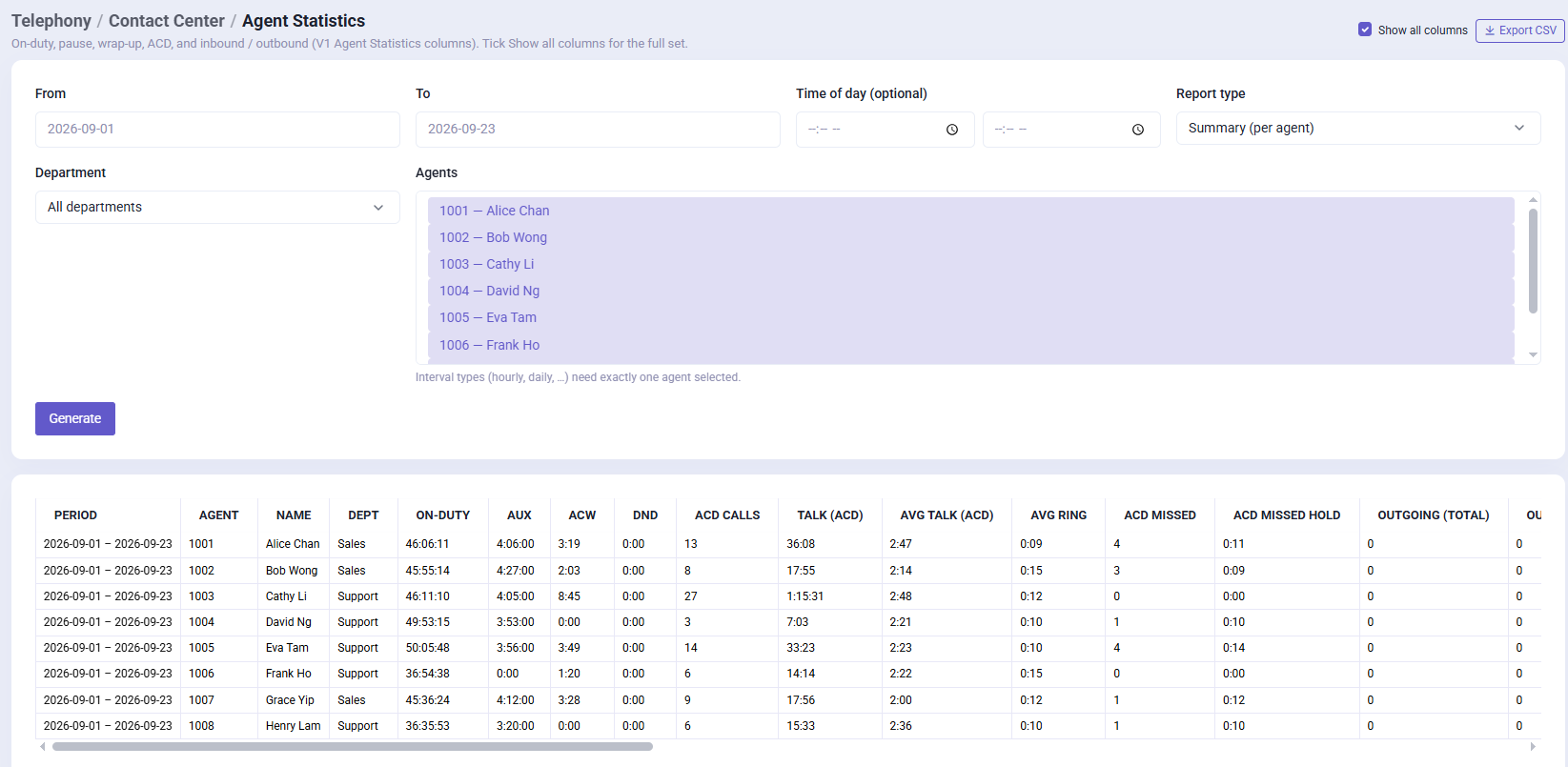This screenshot has width=1568, height=767.
Task: Click on-duty value 50:05:48 for Eva Tam
Action: 428,648
